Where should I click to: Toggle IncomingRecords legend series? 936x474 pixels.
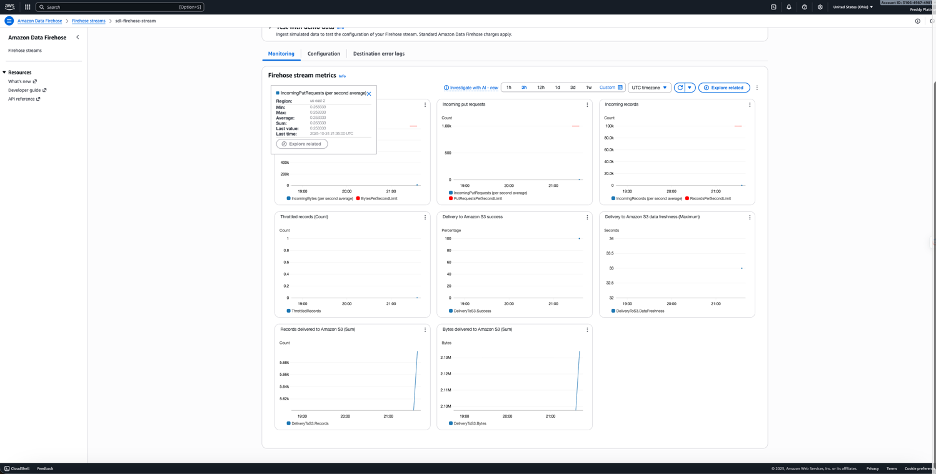[646, 198]
